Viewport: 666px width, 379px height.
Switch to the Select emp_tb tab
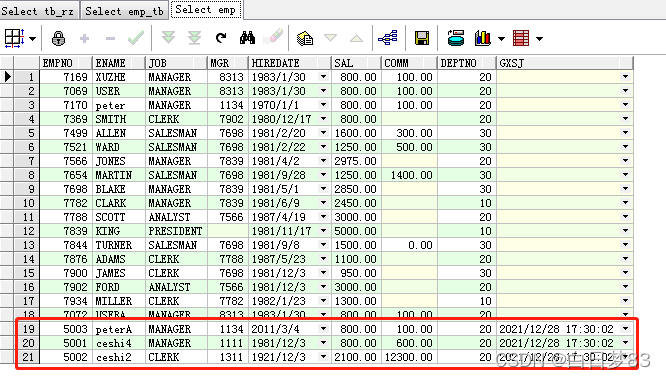click(124, 11)
